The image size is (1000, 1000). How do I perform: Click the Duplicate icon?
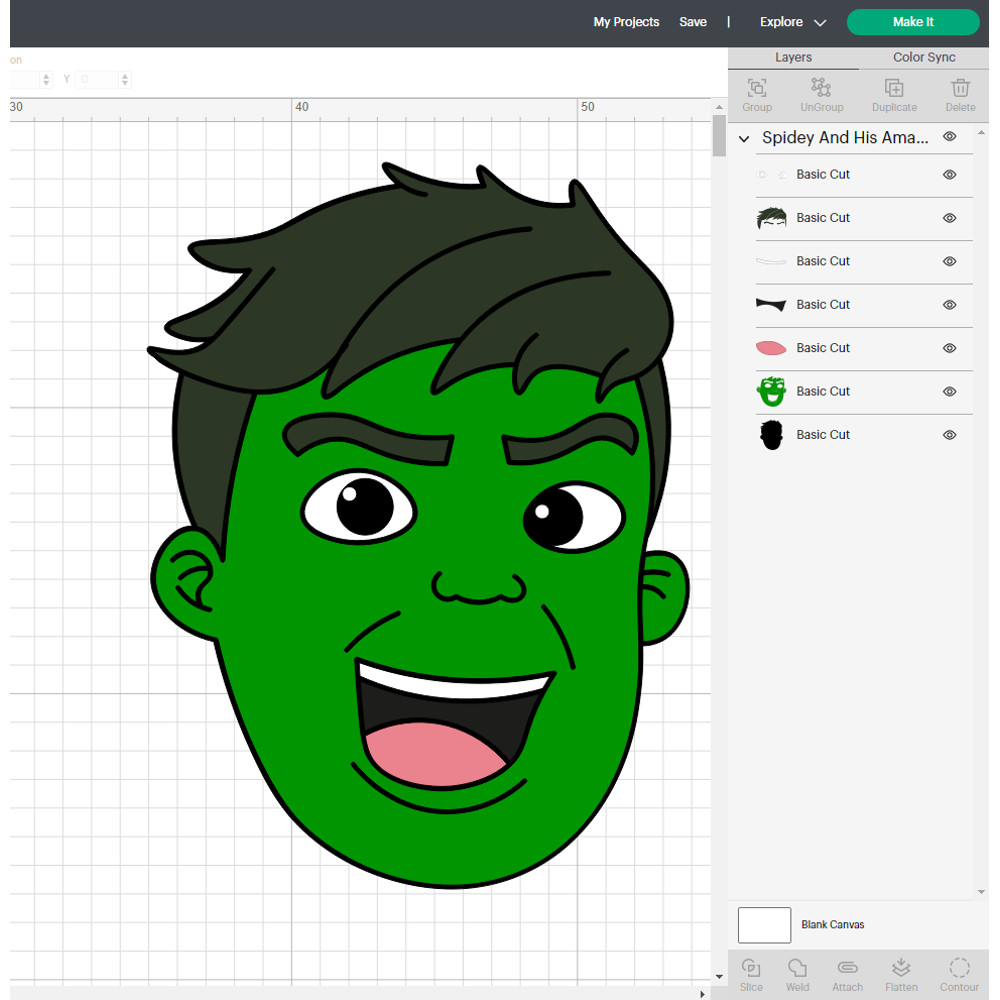pos(894,88)
